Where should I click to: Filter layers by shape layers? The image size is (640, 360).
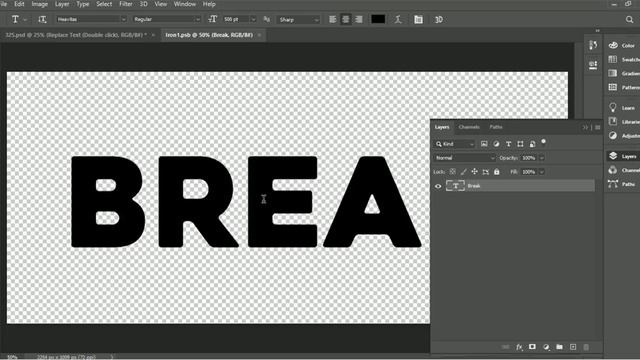pyautogui.click(x=520, y=144)
